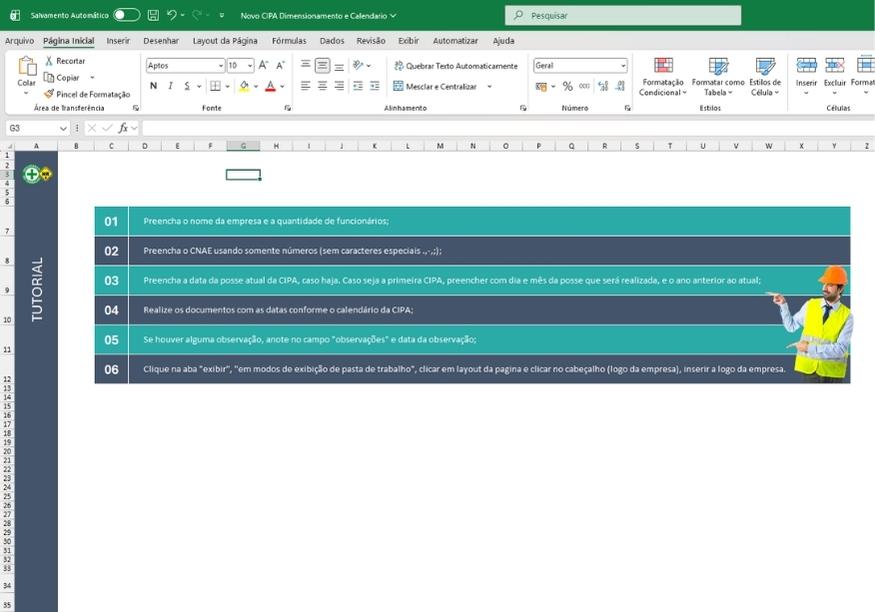
Task: Open the Ajuda tab
Action: coord(503,41)
